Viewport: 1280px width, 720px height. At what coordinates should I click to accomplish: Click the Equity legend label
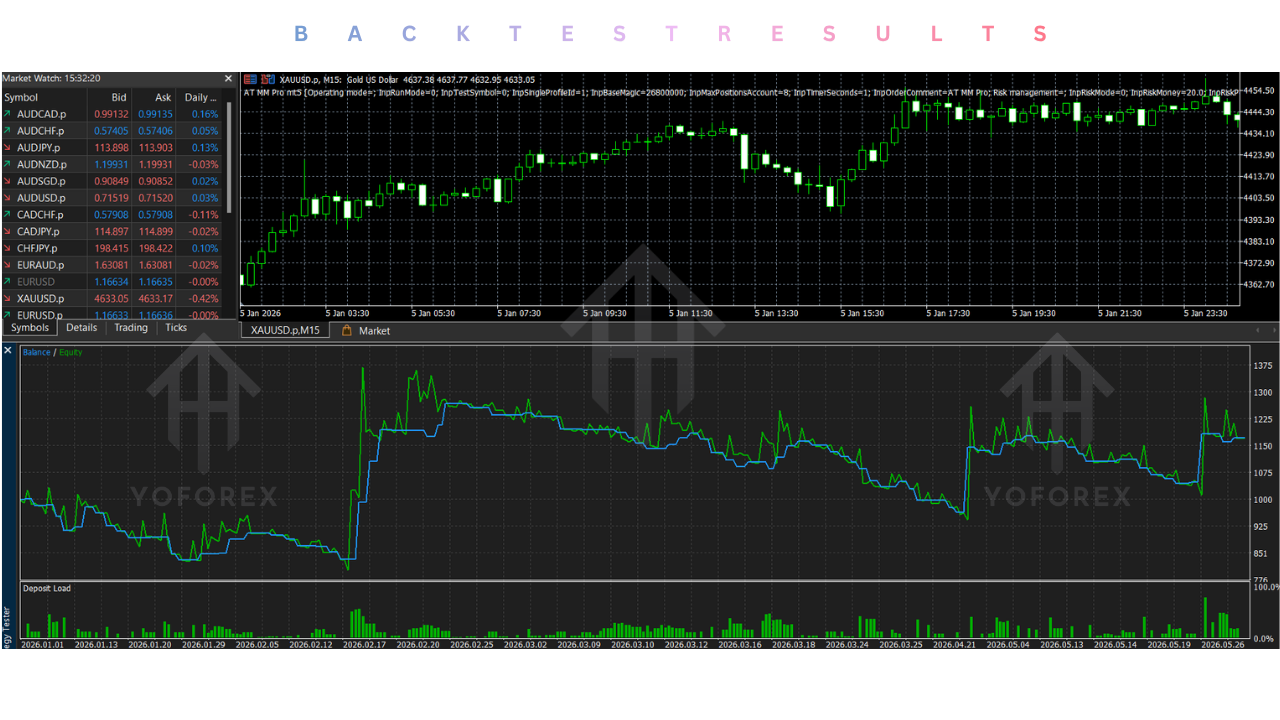pyautogui.click(x=71, y=352)
